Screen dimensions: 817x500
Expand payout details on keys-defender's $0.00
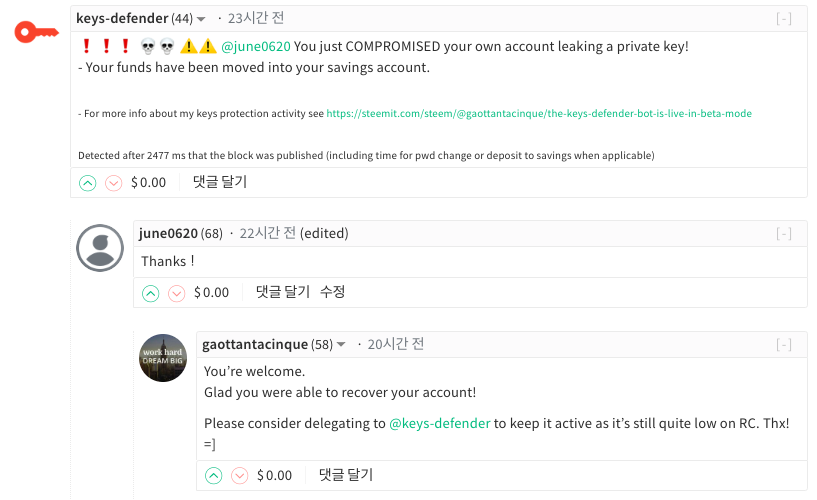(x=148, y=182)
